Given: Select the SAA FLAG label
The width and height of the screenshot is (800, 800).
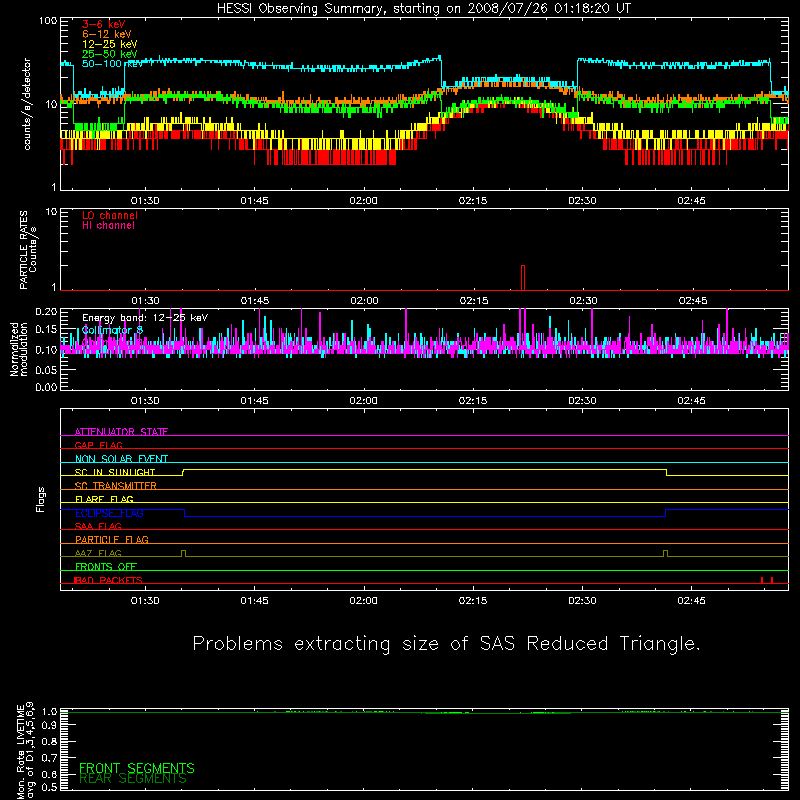Looking at the screenshot, I should click(x=98, y=526).
